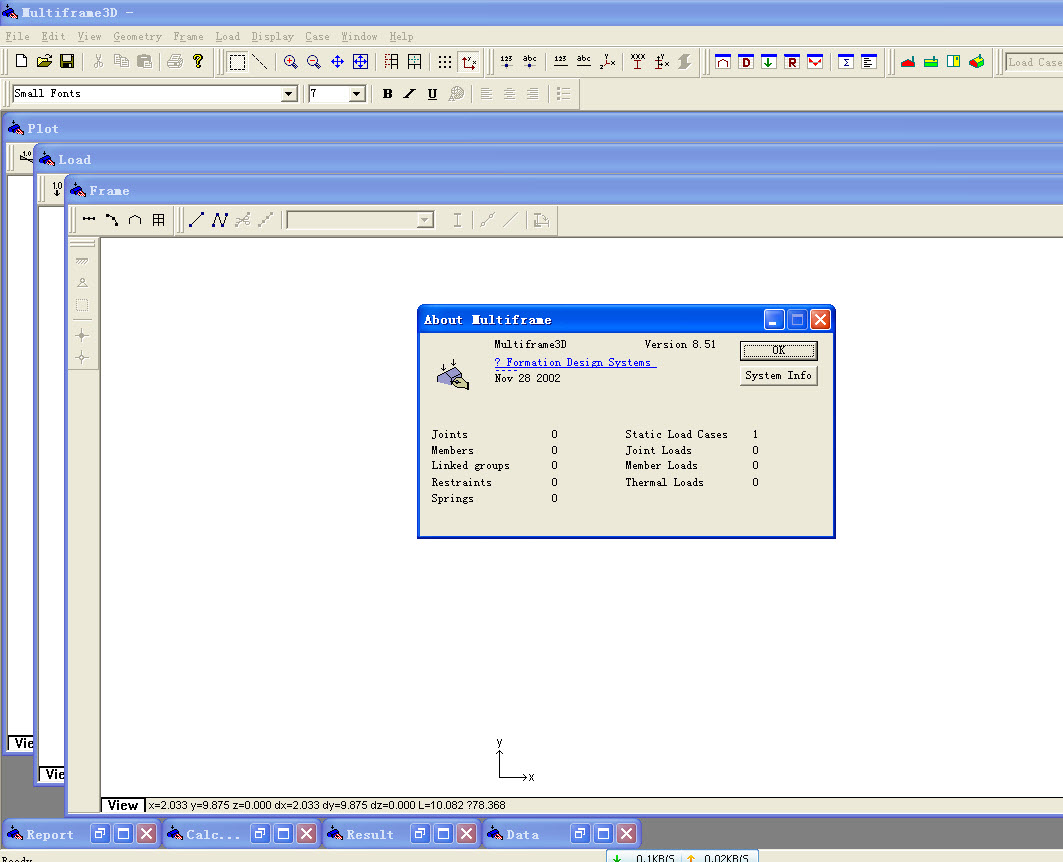1063x862 pixels.
Task: Open the Frame menu
Action: tap(188, 37)
